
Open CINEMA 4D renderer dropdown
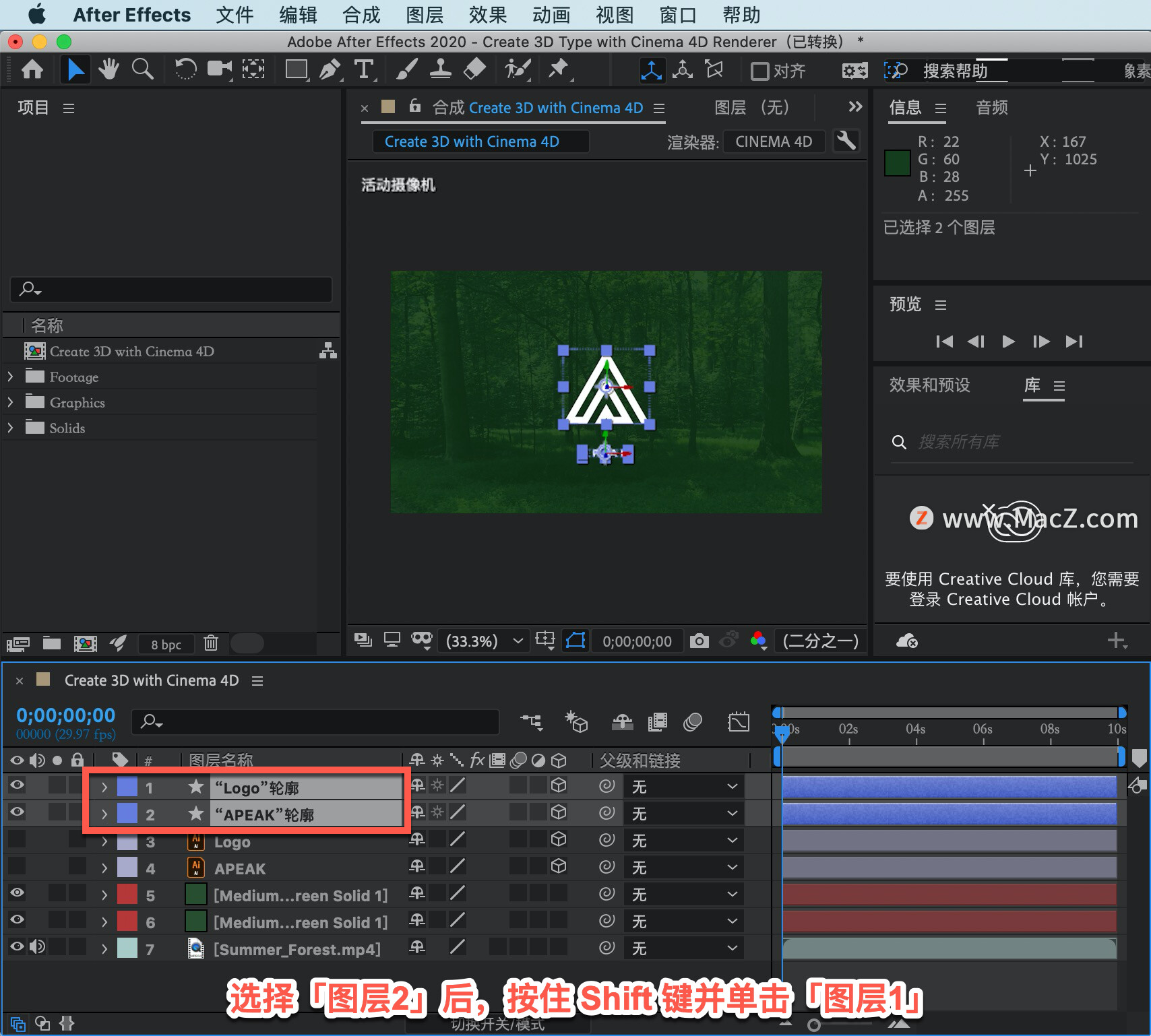774,141
